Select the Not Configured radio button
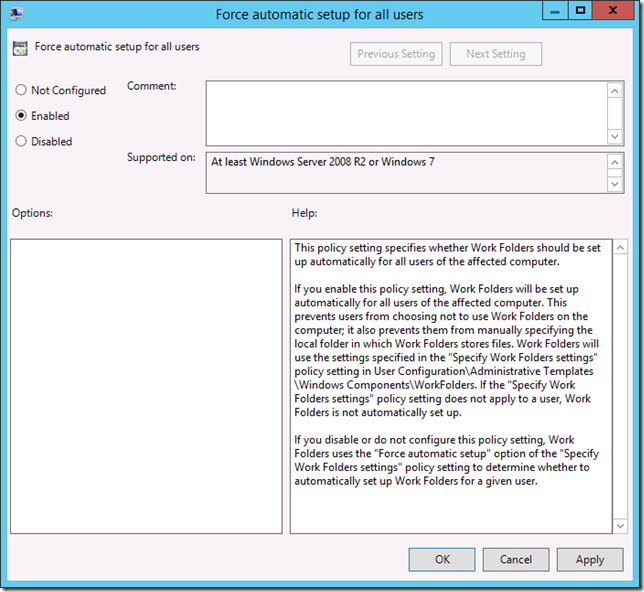This screenshot has height=592, width=644. (x=21, y=90)
